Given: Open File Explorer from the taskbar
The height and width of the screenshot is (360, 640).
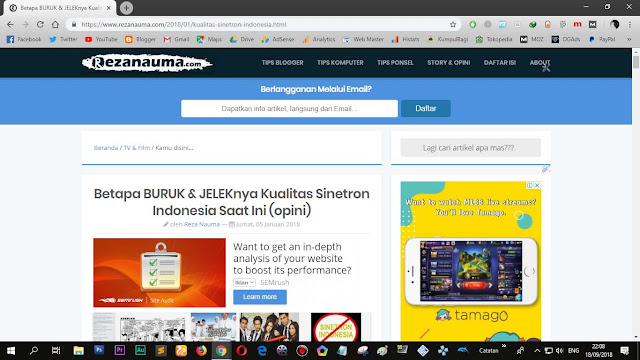Looking at the screenshot, I should coord(78,351).
